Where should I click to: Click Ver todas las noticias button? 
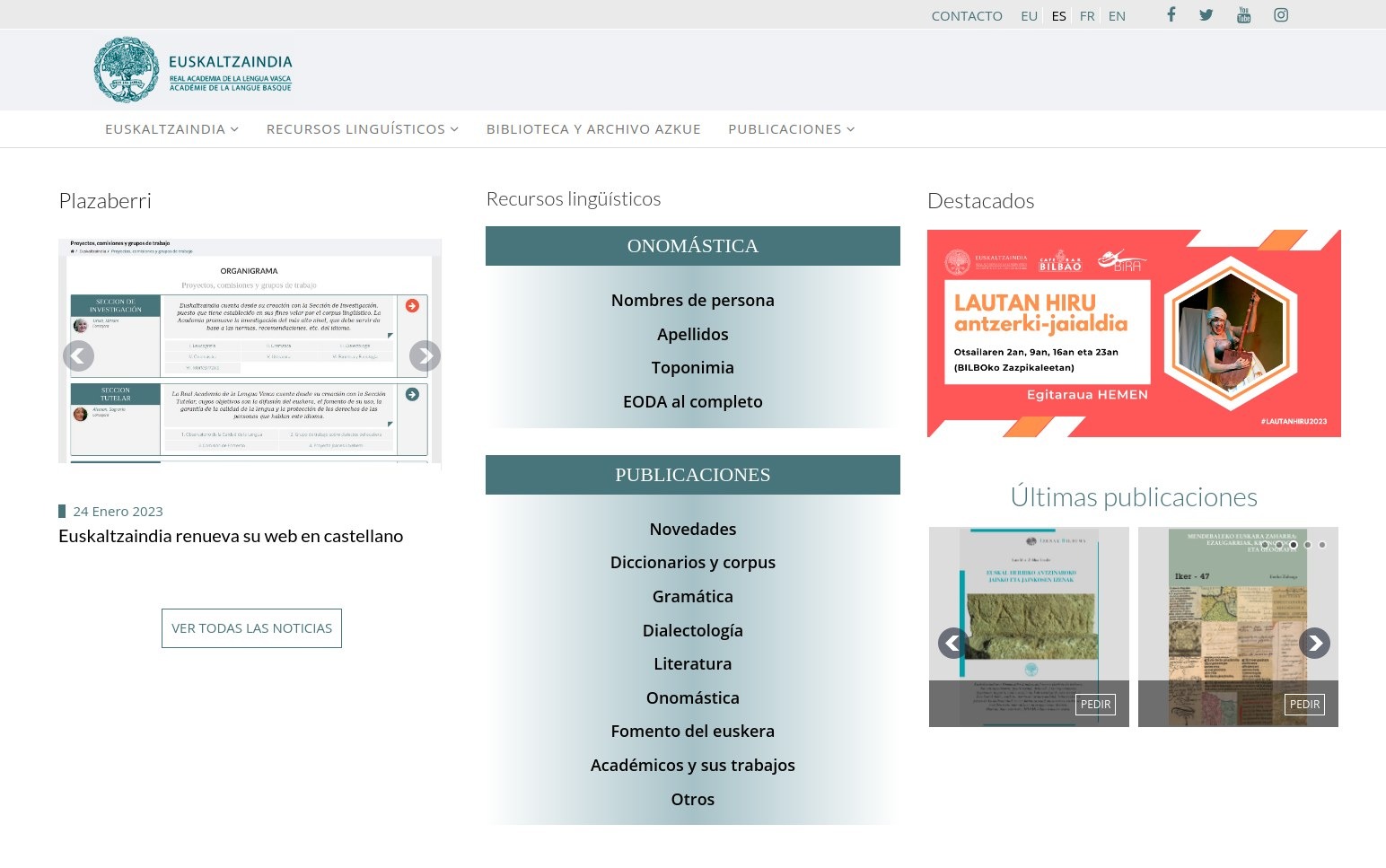[251, 628]
